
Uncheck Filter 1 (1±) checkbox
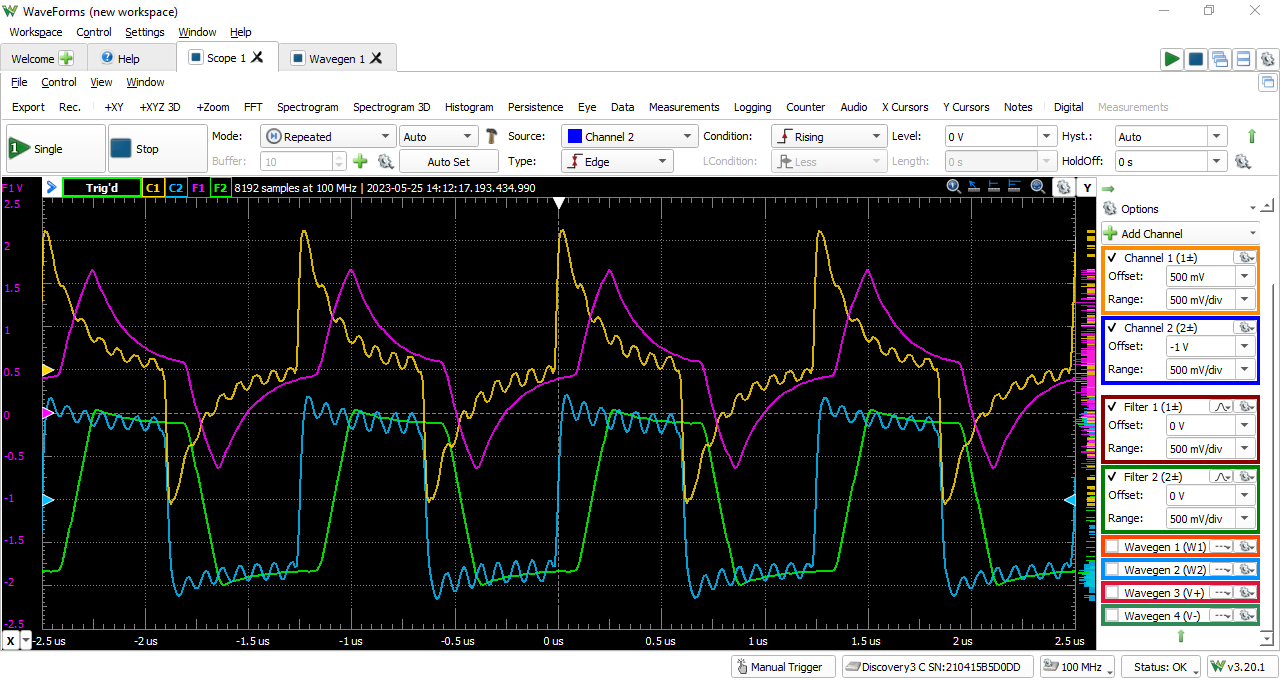coord(1112,407)
